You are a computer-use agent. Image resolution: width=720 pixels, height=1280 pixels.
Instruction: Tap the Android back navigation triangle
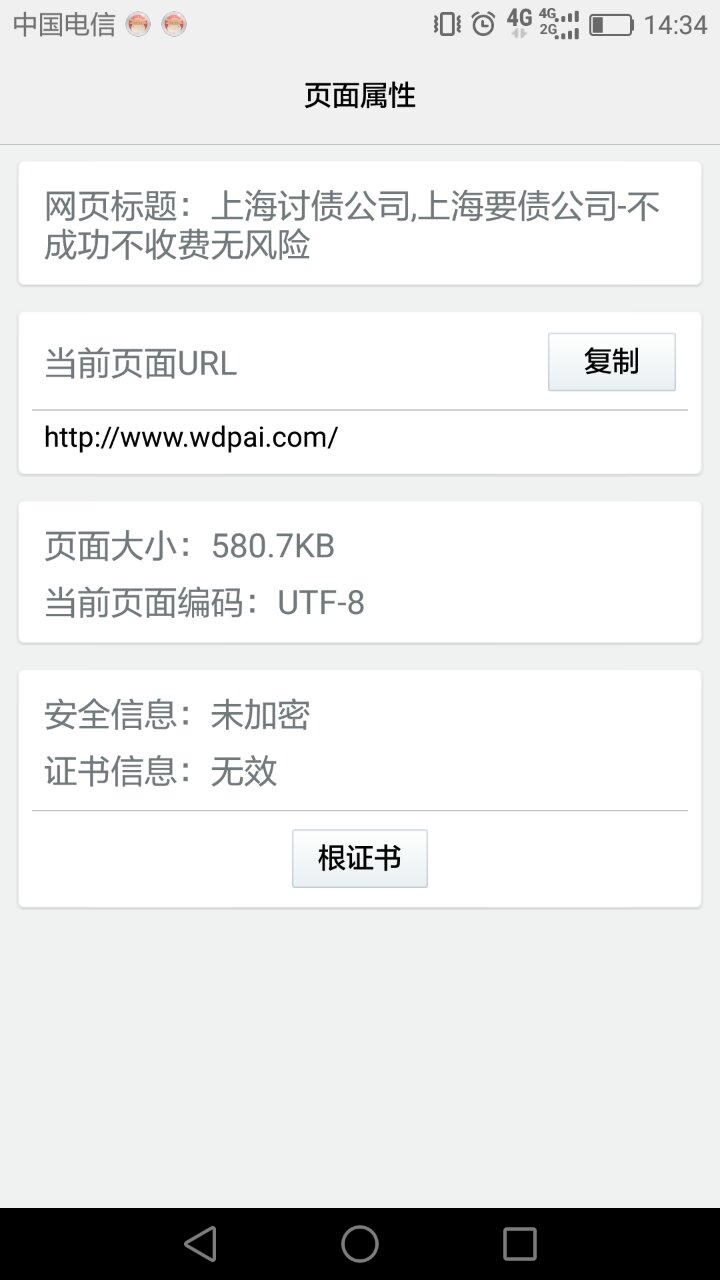[200, 1244]
